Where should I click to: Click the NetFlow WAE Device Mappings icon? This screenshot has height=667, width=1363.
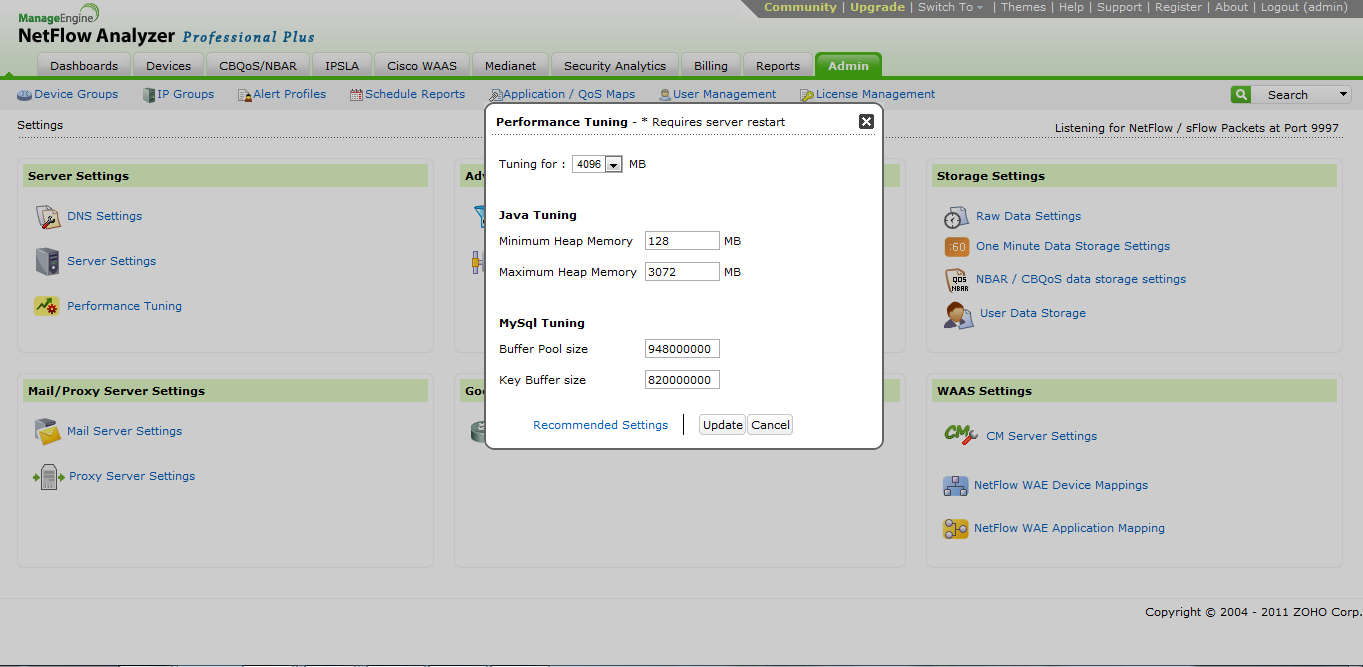click(956, 486)
